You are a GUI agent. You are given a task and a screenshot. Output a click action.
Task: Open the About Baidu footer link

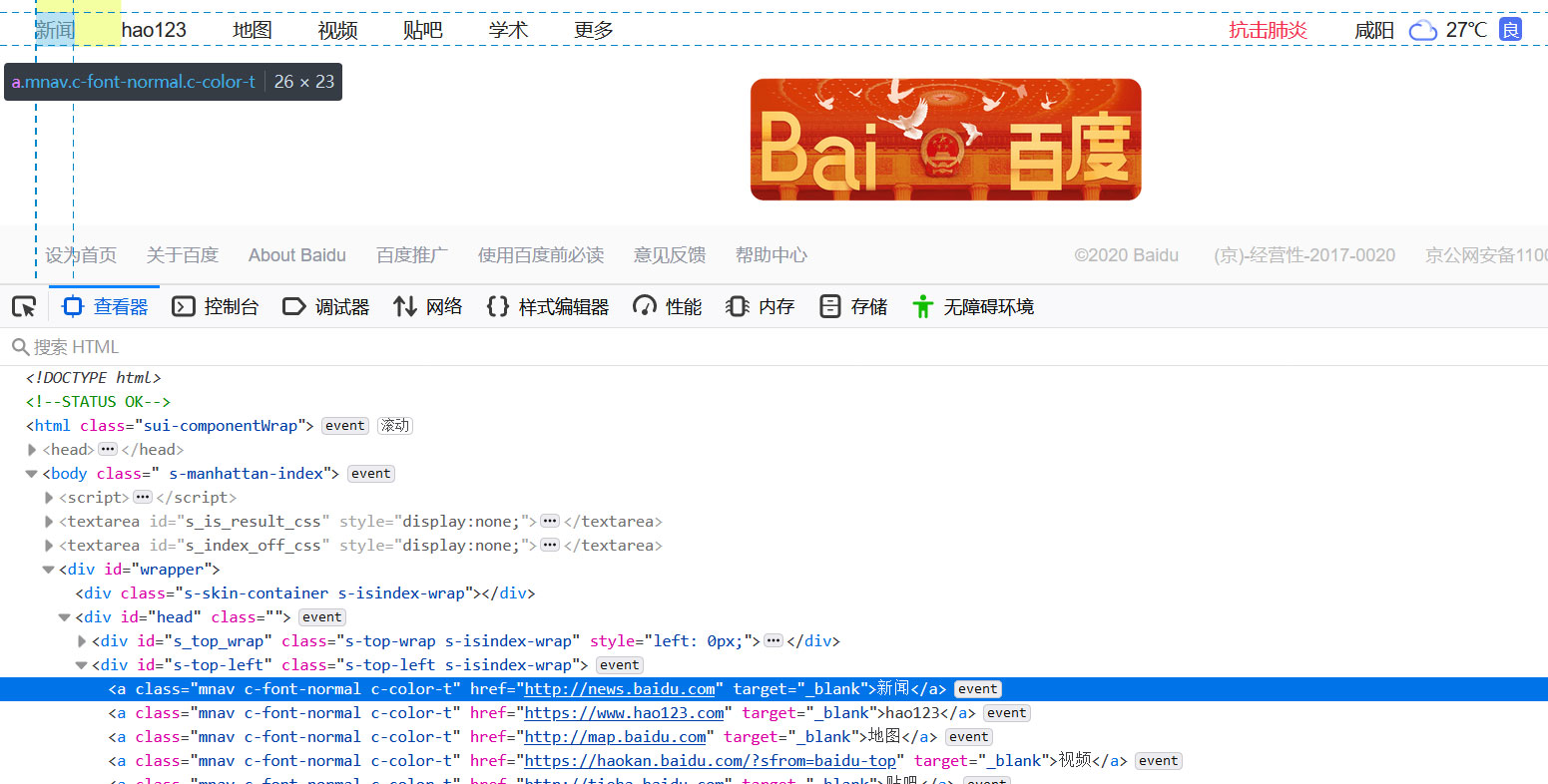click(x=297, y=255)
